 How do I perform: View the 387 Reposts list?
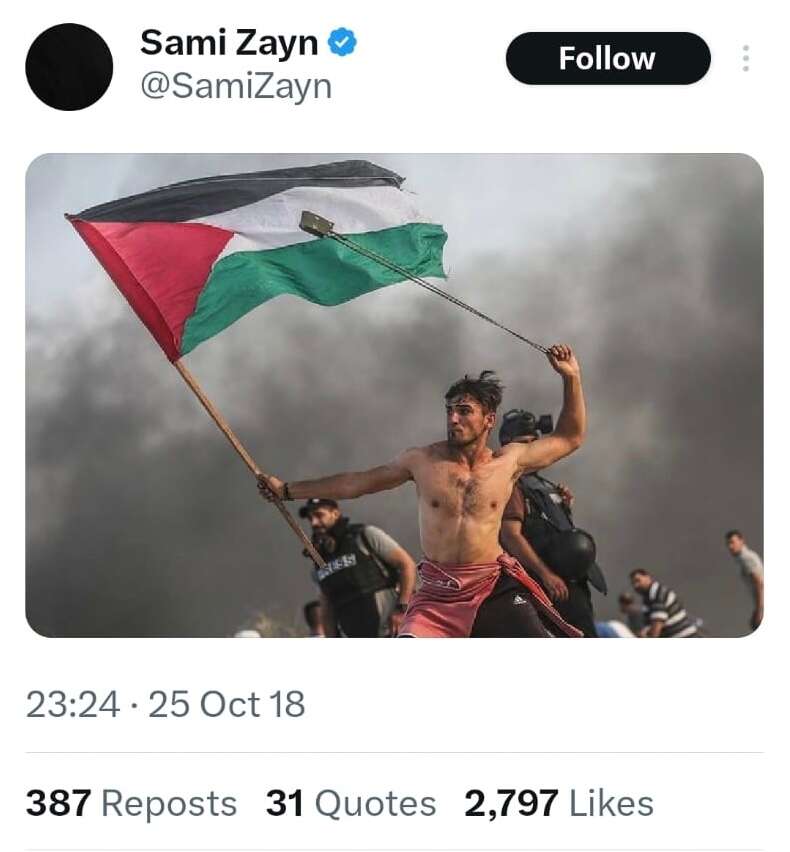pos(131,804)
